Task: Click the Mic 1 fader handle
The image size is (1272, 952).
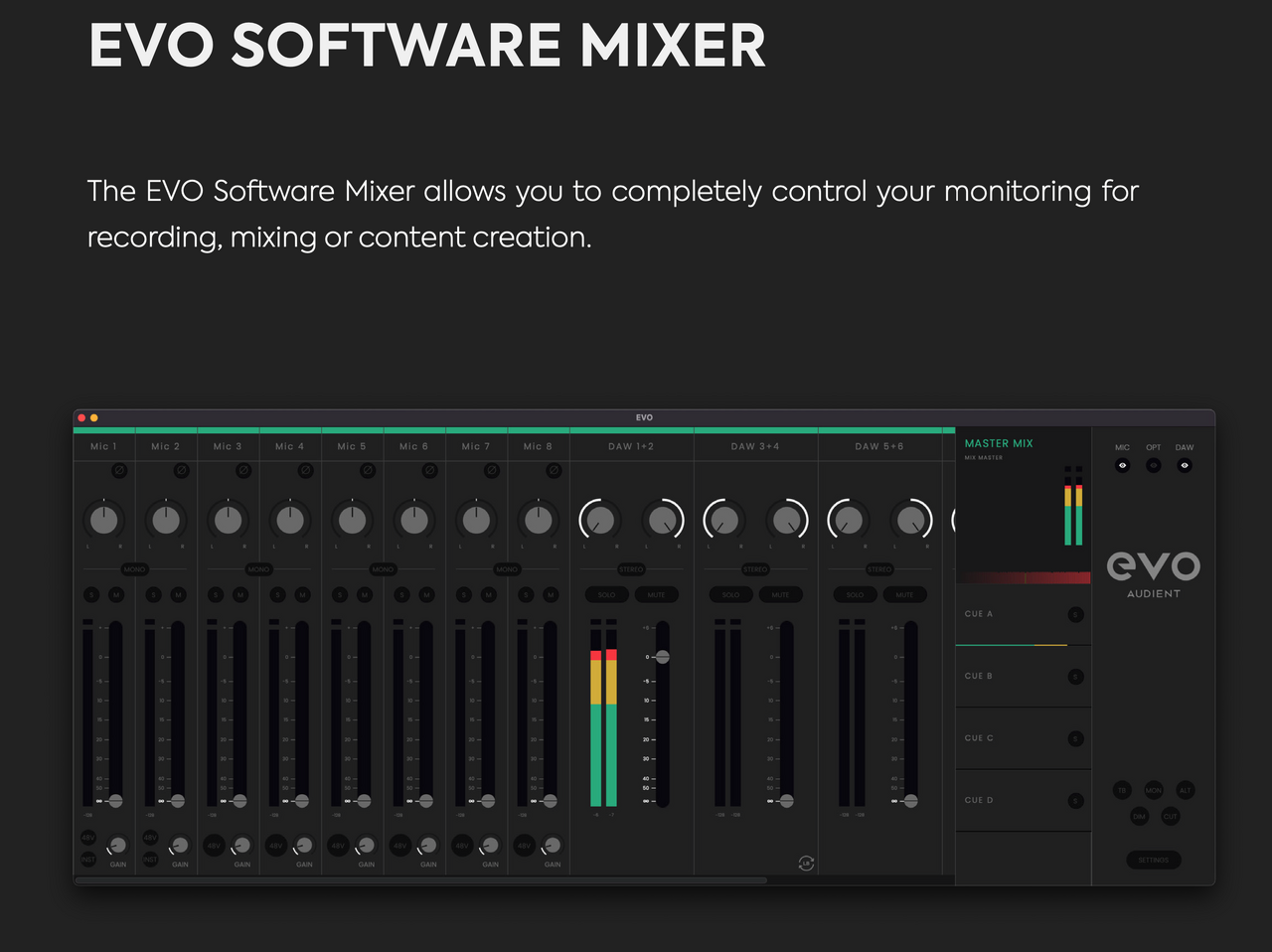Action: [x=116, y=801]
